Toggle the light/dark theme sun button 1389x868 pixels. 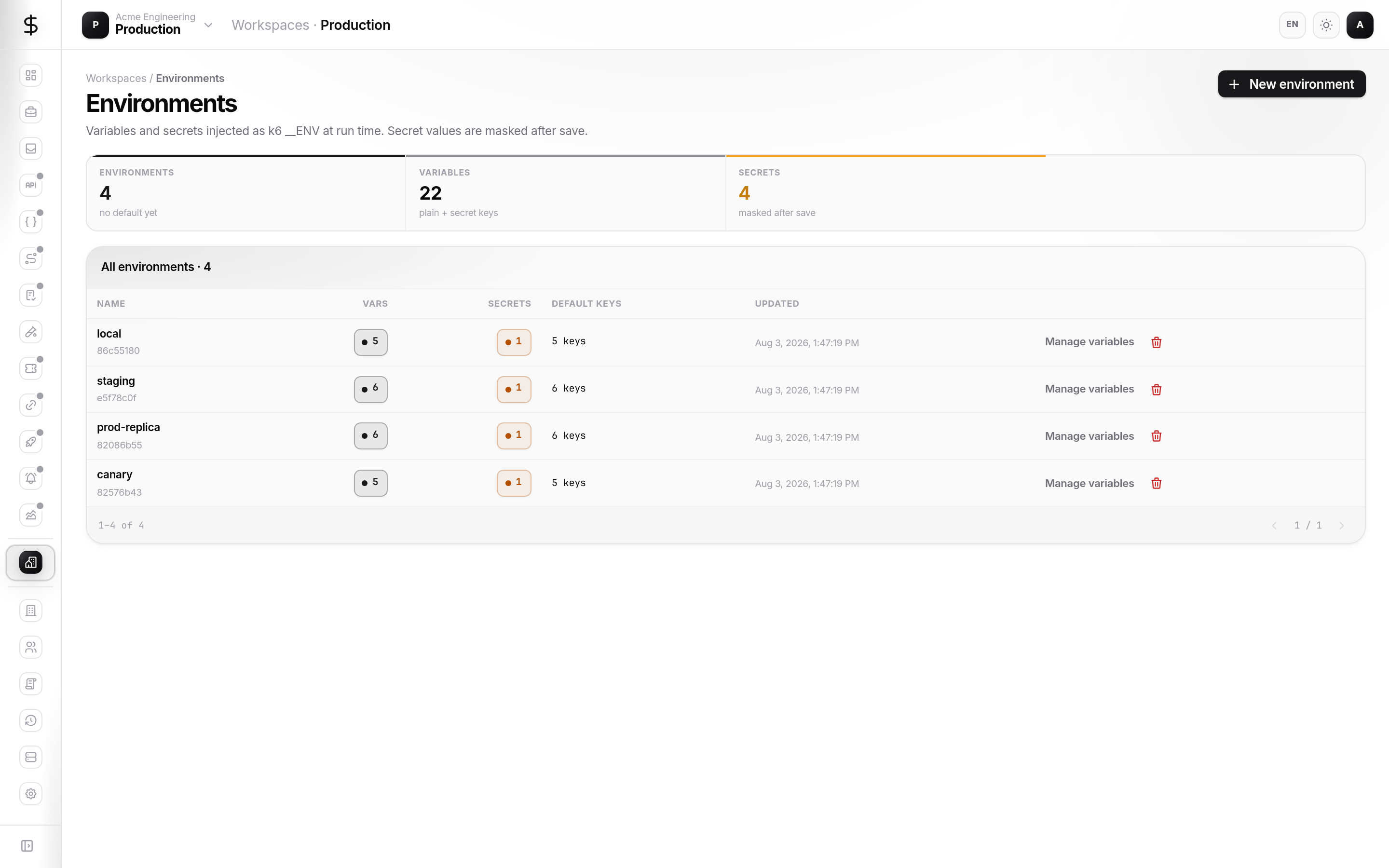pyautogui.click(x=1326, y=25)
